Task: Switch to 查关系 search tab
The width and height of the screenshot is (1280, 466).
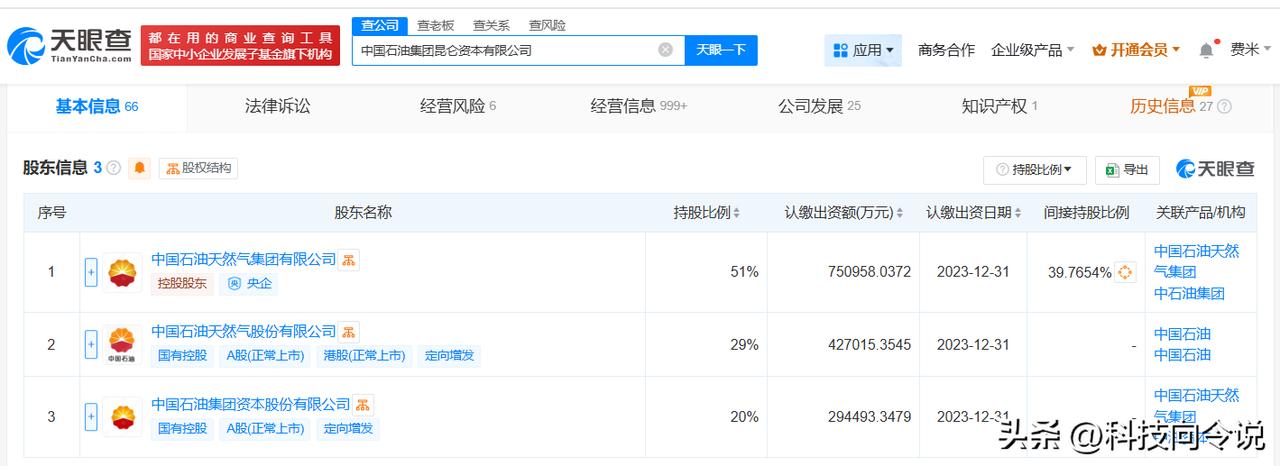Action: coord(491,25)
